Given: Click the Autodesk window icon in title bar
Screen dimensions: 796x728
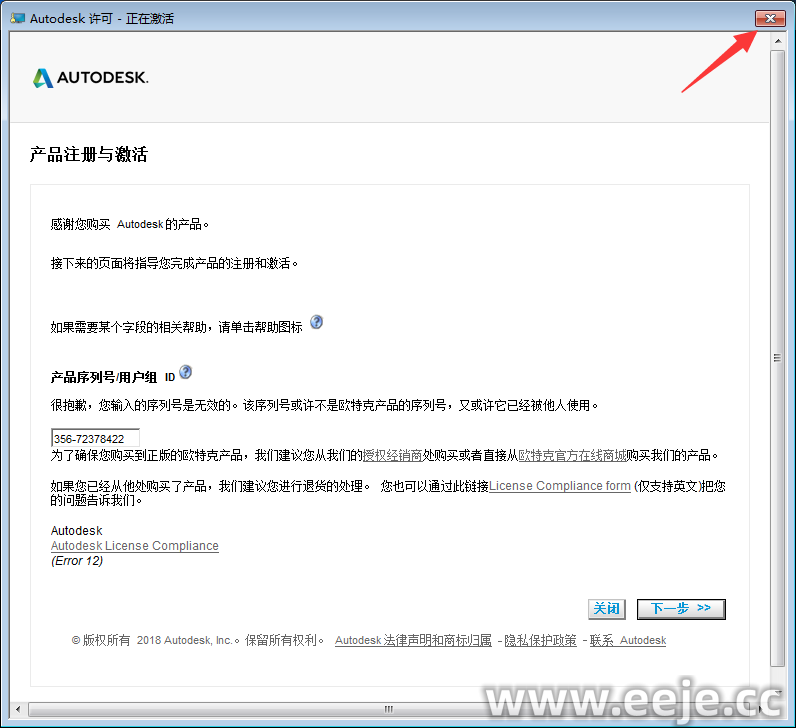Looking at the screenshot, I should point(16,18).
